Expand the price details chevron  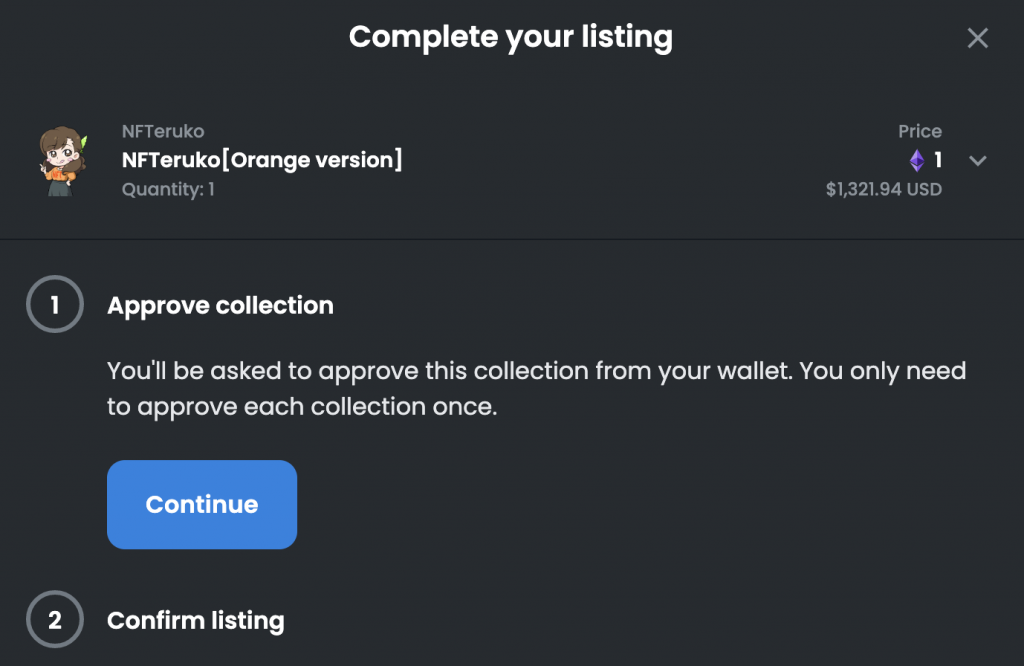pyautogui.click(x=978, y=161)
